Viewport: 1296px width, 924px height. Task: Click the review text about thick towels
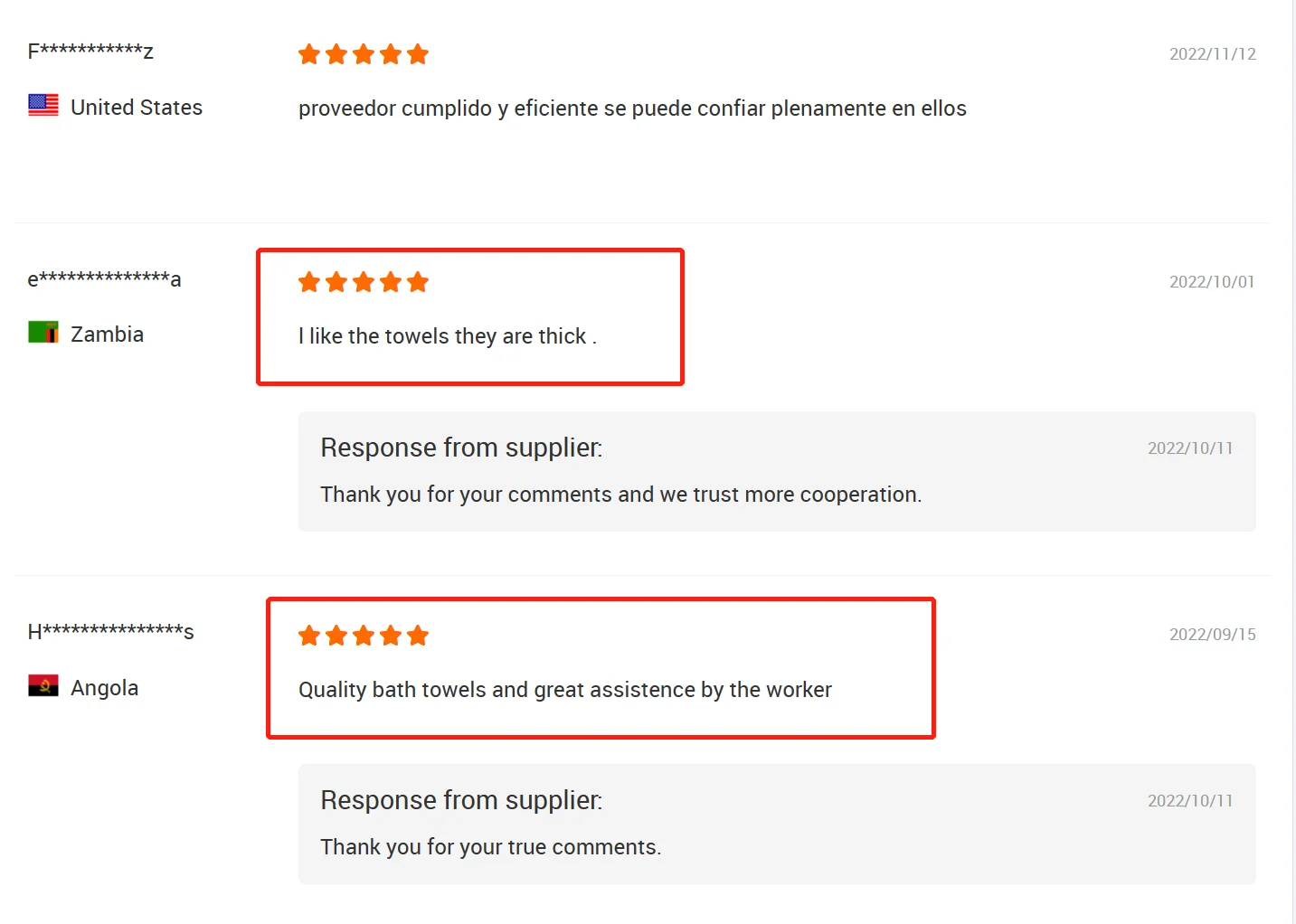(447, 336)
